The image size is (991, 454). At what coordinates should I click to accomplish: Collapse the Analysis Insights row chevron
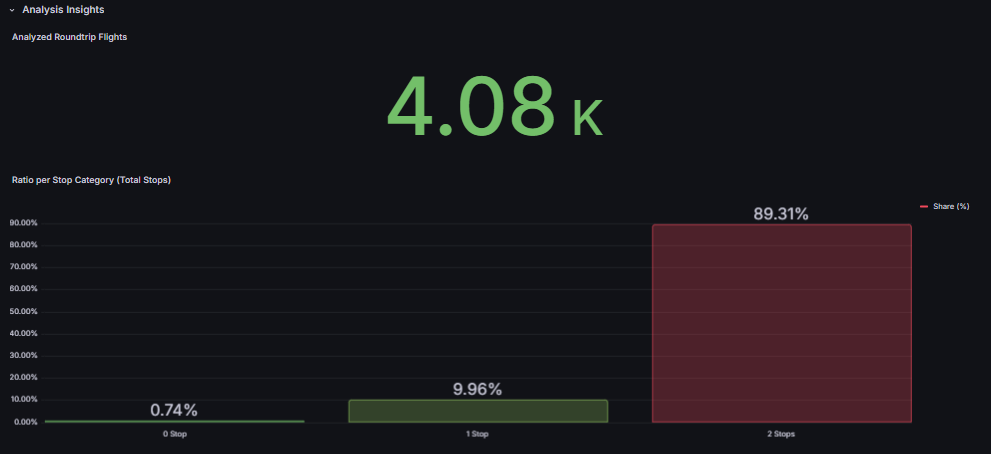point(12,10)
